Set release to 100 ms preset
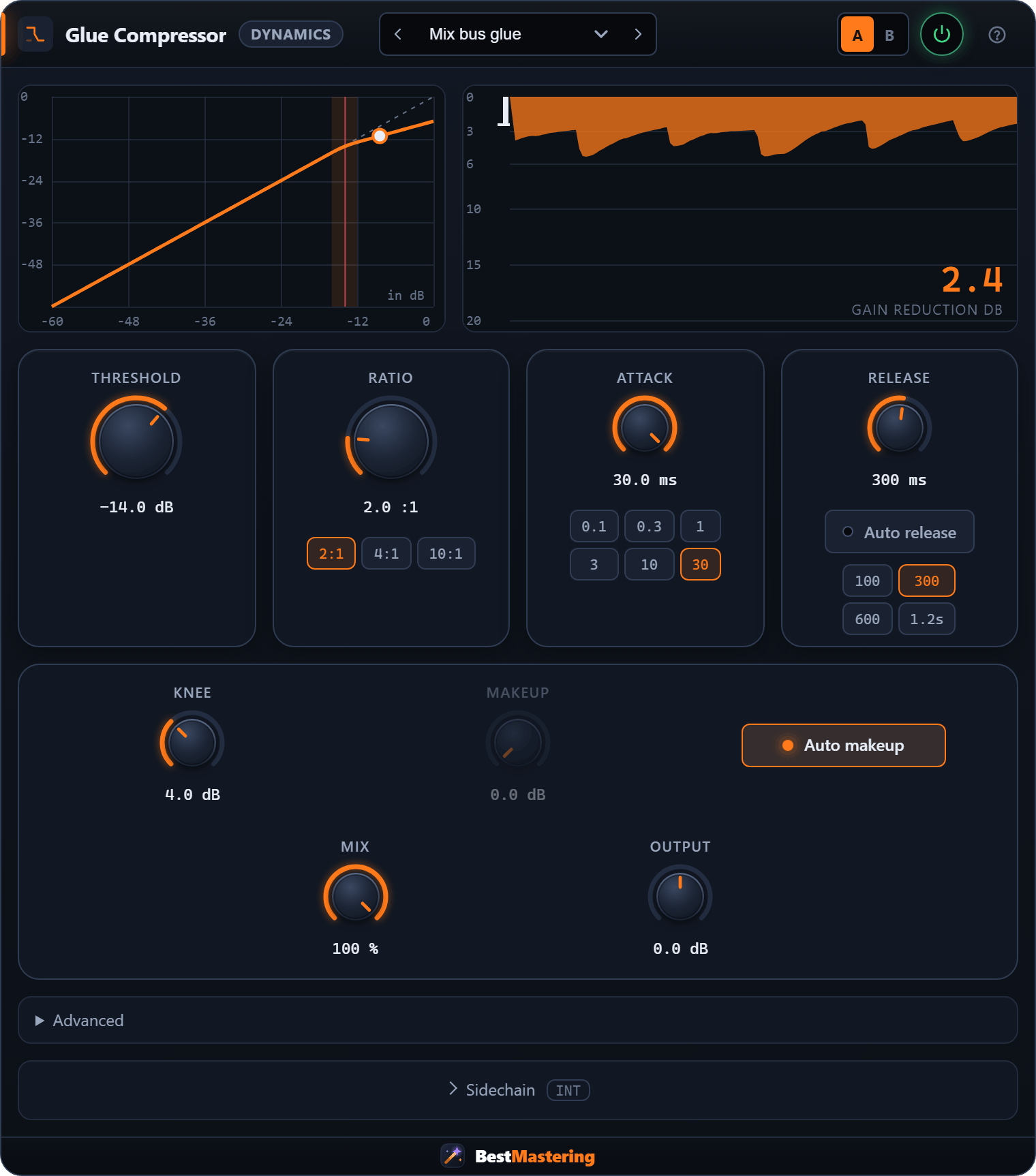This screenshot has height=1176, width=1036. tap(868, 581)
